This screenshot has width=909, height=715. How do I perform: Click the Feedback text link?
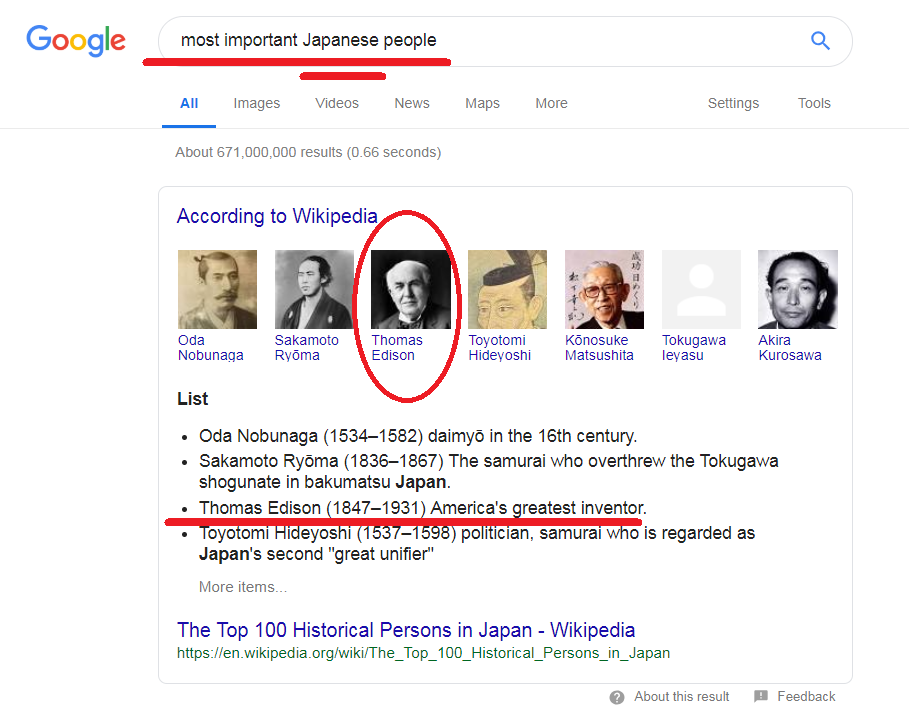click(x=806, y=696)
